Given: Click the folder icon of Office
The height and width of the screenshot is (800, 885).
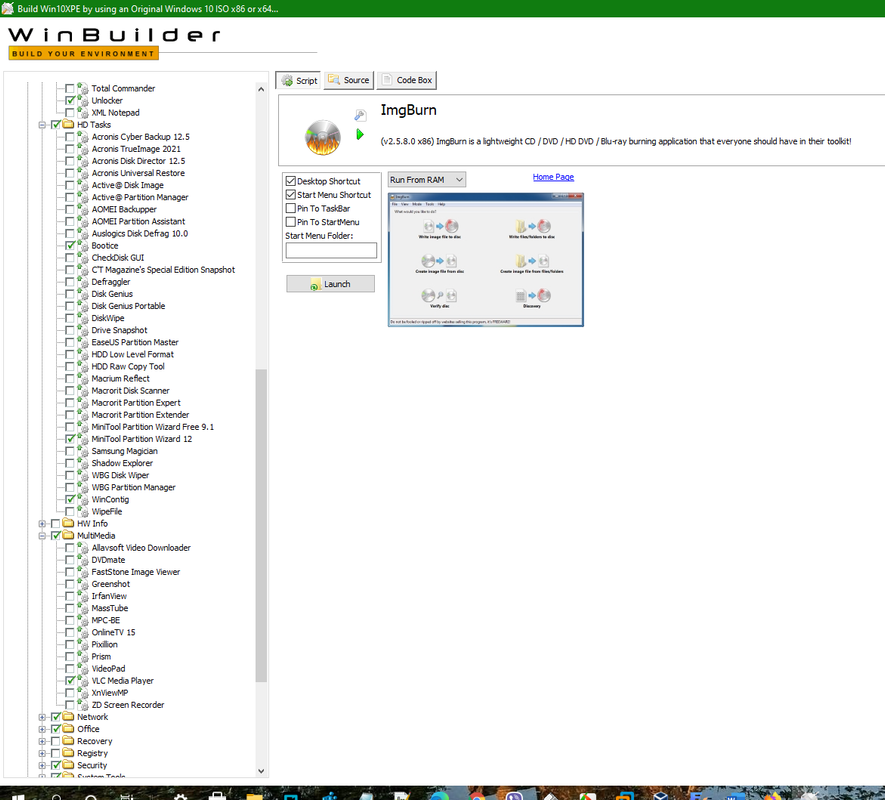Looking at the screenshot, I should pos(68,728).
